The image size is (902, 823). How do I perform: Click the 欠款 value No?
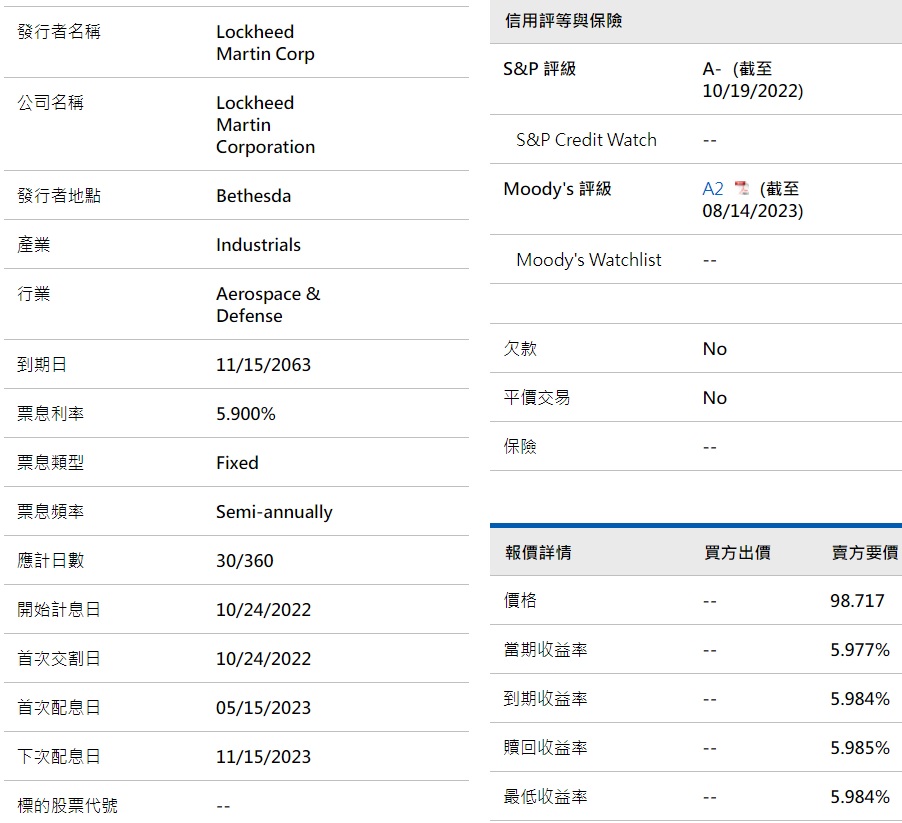pyautogui.click(x=714, y=349)
